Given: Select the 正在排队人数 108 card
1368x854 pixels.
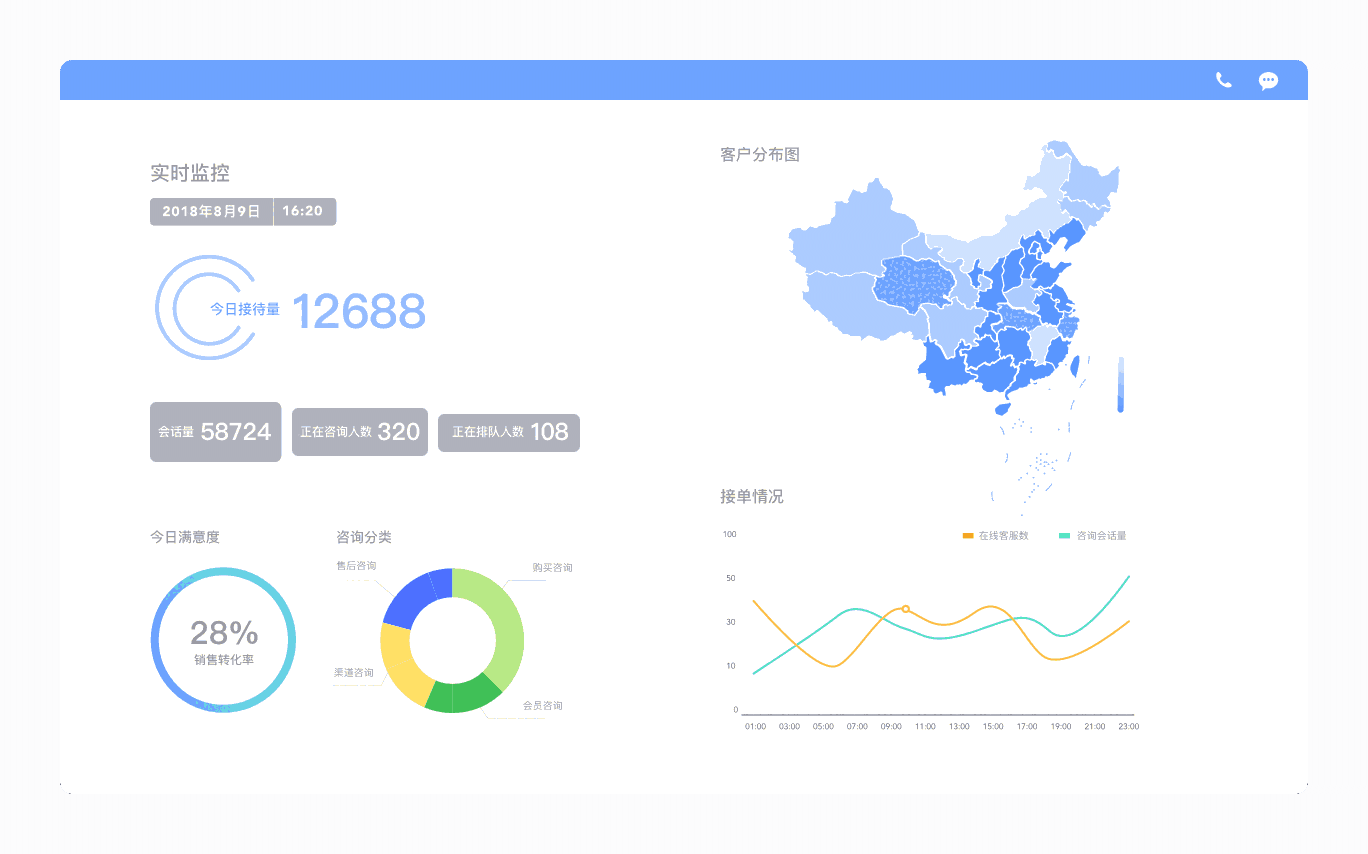Looking at the screenshot, I should point(509,432).
